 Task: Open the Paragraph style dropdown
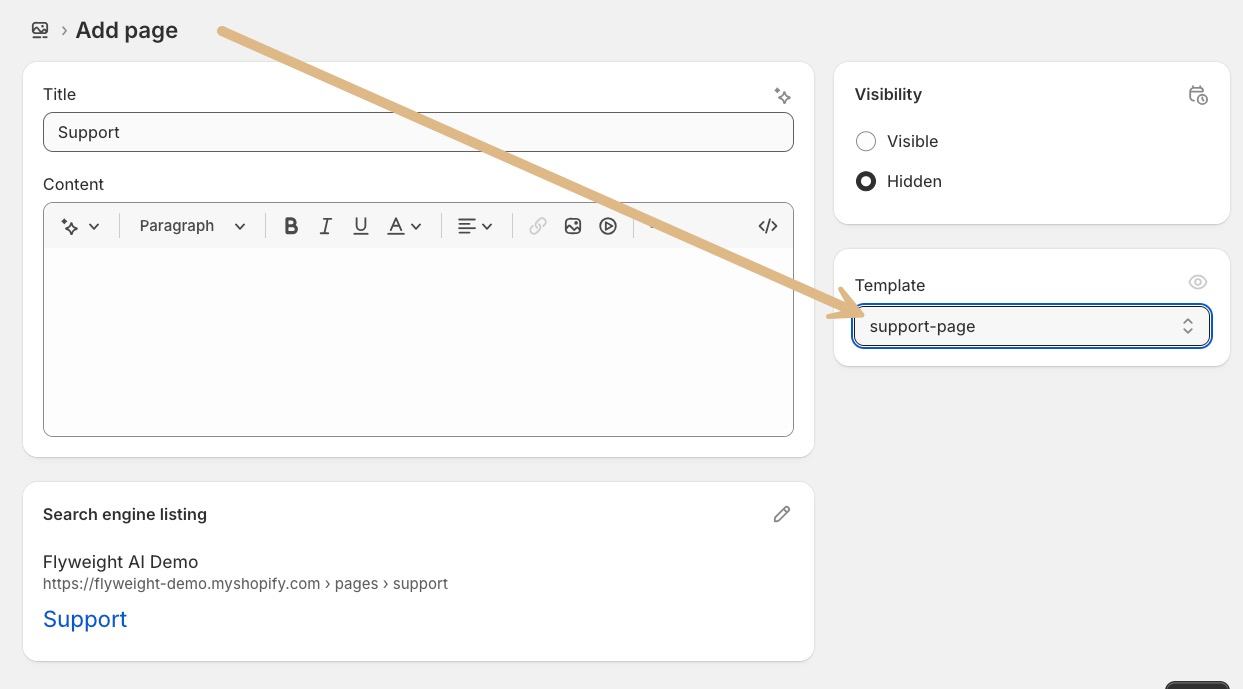point(192,226)
